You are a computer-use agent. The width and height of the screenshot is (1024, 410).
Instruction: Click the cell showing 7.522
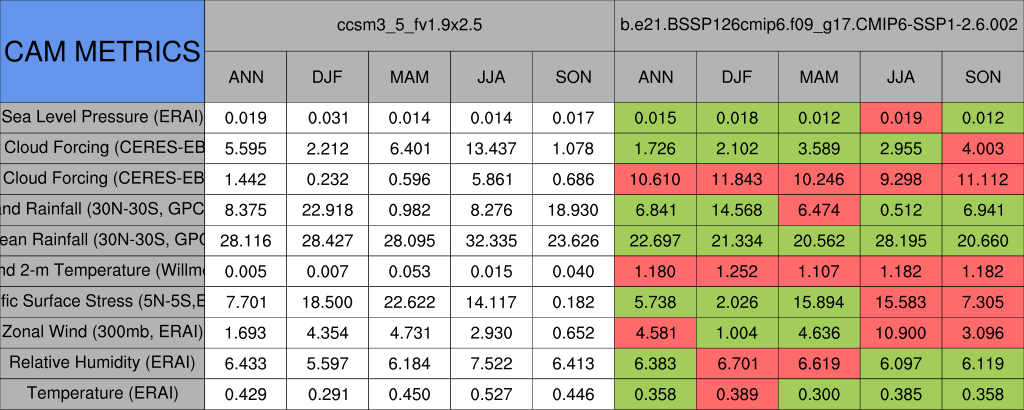491,362
